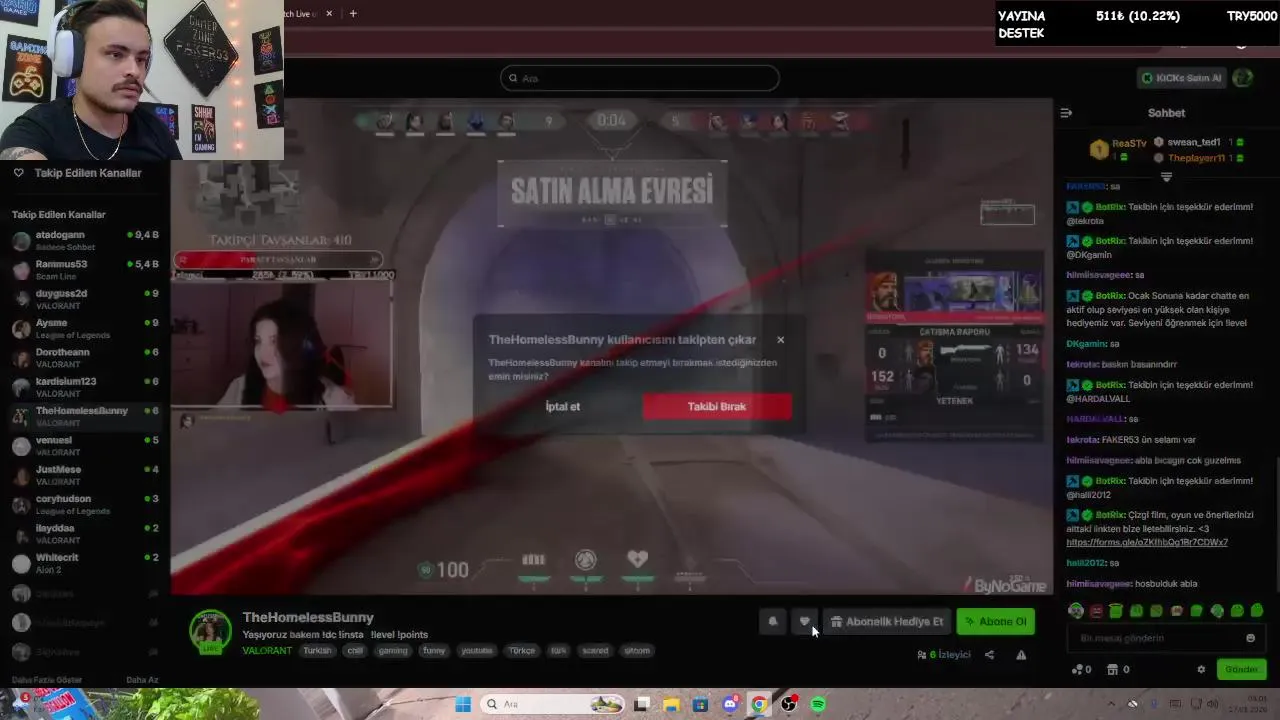The height and width of the screenshot is (720, 1280).
Task: Open JustMese channel in sidebar
Action: (85, 474)
